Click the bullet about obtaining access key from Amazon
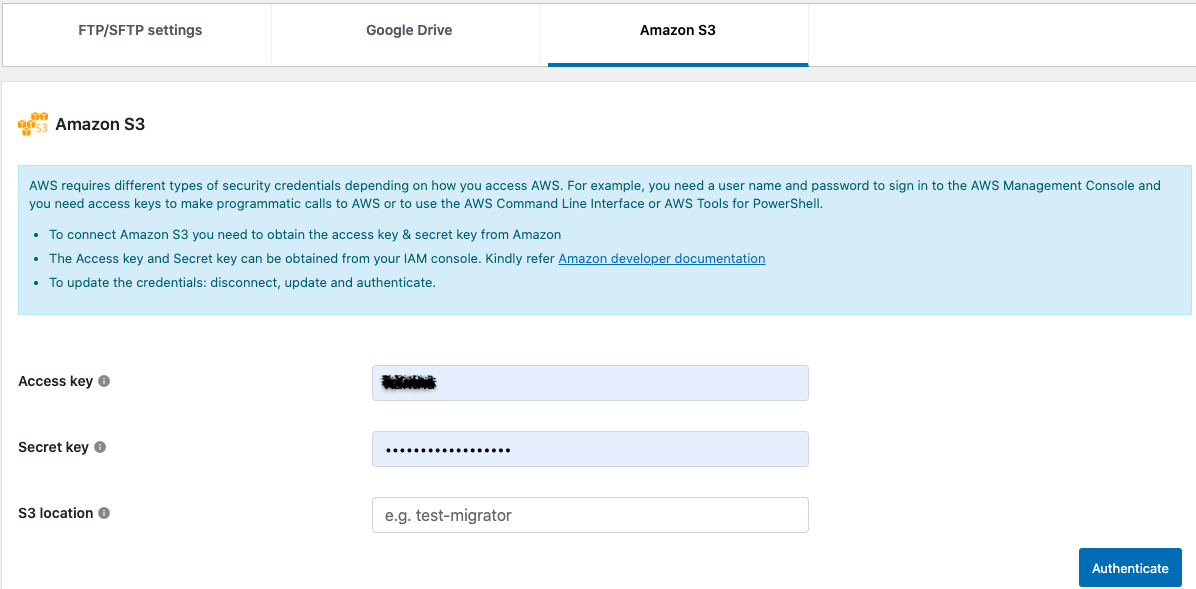The width and height of the screenshot is (1196, 589). (305, 234)
